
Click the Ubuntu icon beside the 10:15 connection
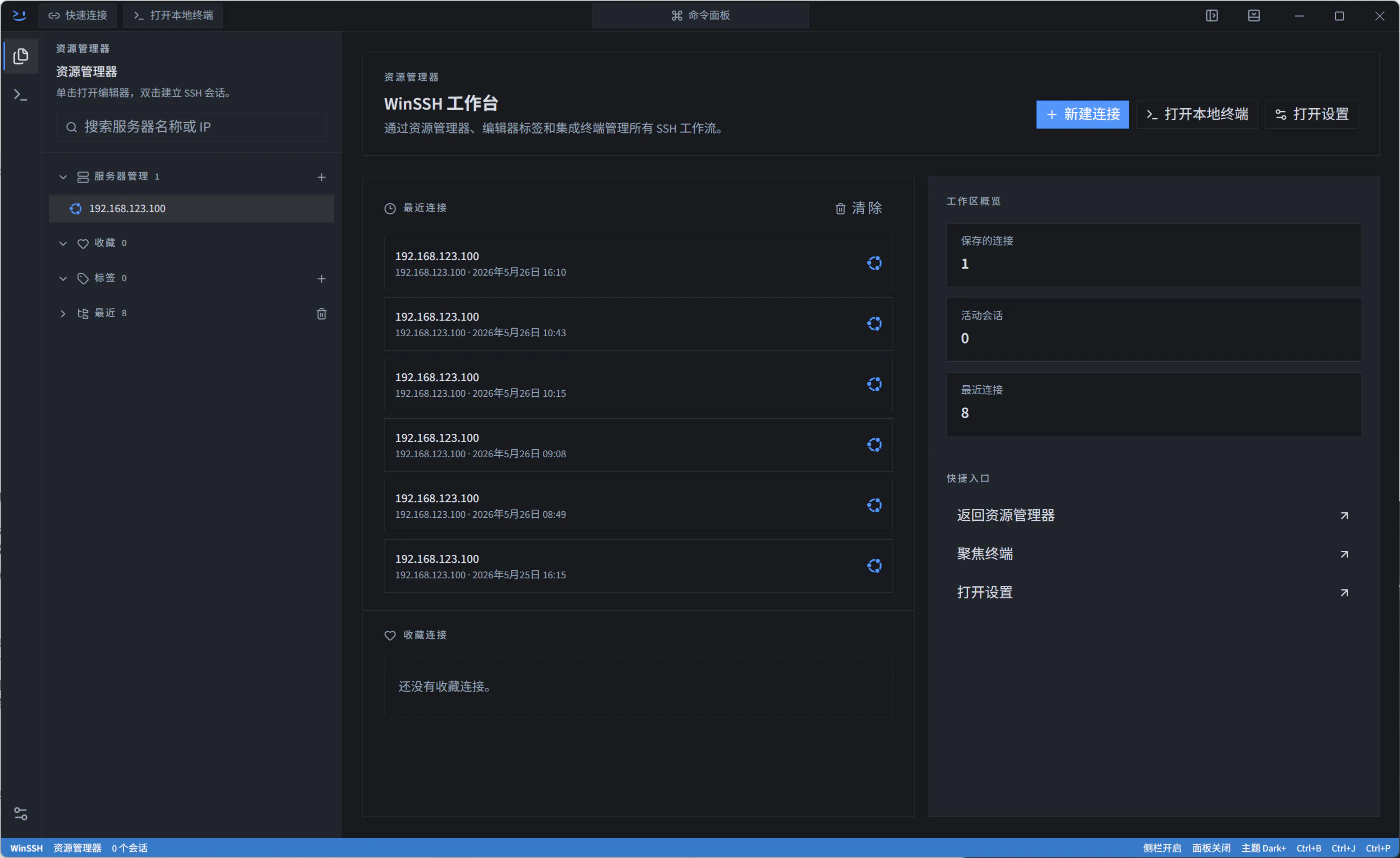[874, 384]
